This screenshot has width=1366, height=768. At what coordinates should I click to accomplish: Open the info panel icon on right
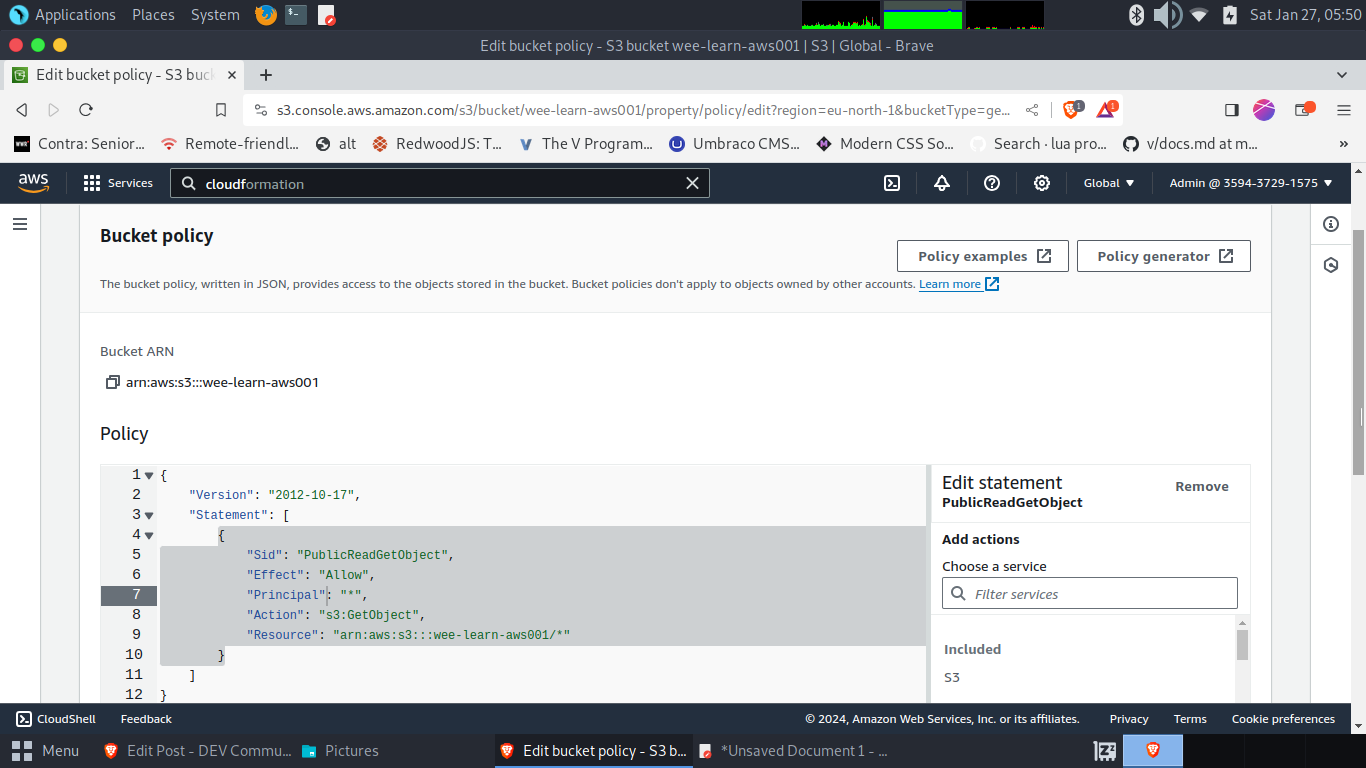point(1330,224)
